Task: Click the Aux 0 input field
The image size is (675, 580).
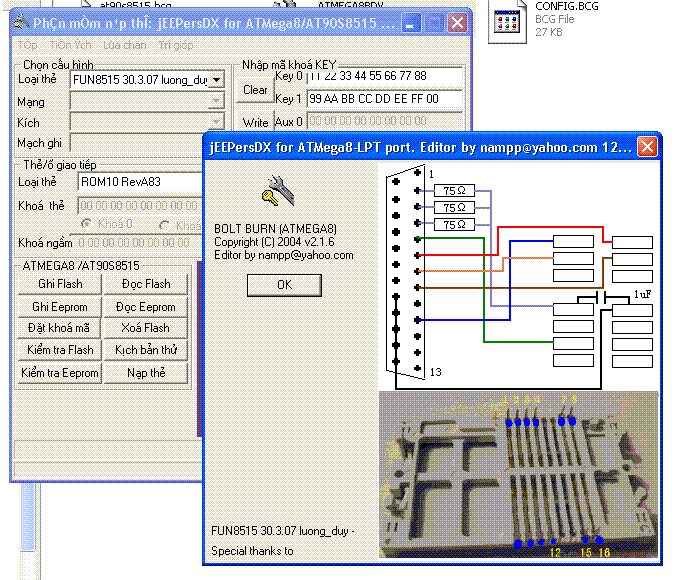Action: click(385, 121)
